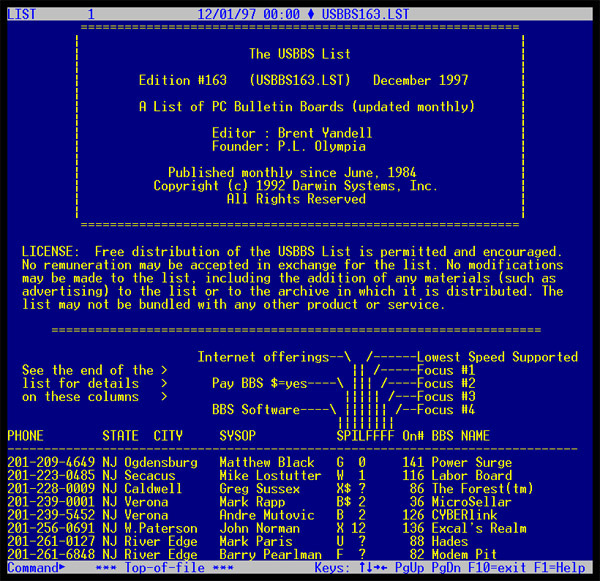Viewport: 600px width, 581px height.
Task: Click 'All Rights Reserved' text
Action: pos(296,199)
